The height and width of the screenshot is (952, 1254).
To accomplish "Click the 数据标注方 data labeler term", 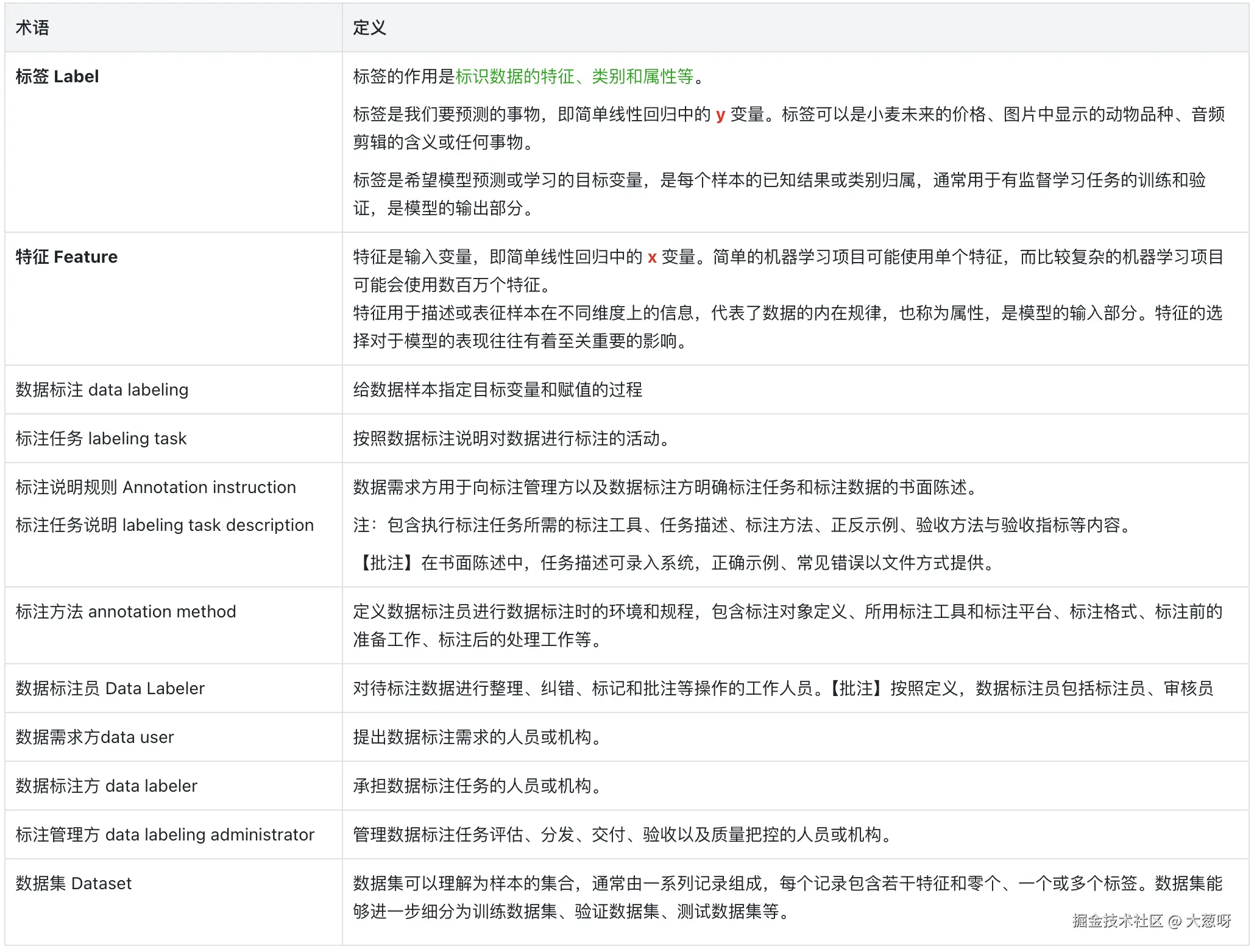I will [106, 786].
